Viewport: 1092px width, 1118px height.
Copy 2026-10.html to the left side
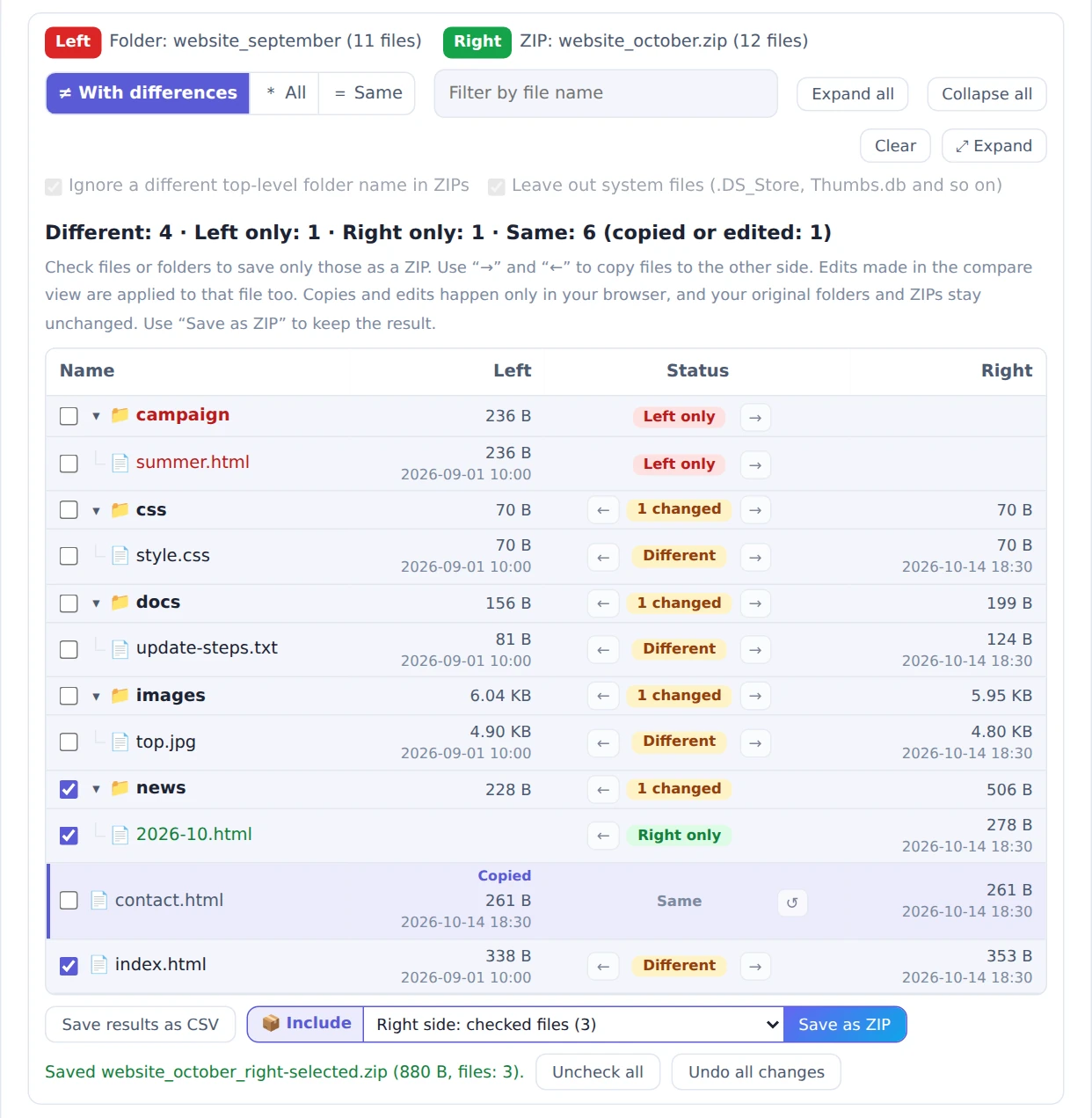(x=603, y=836)
